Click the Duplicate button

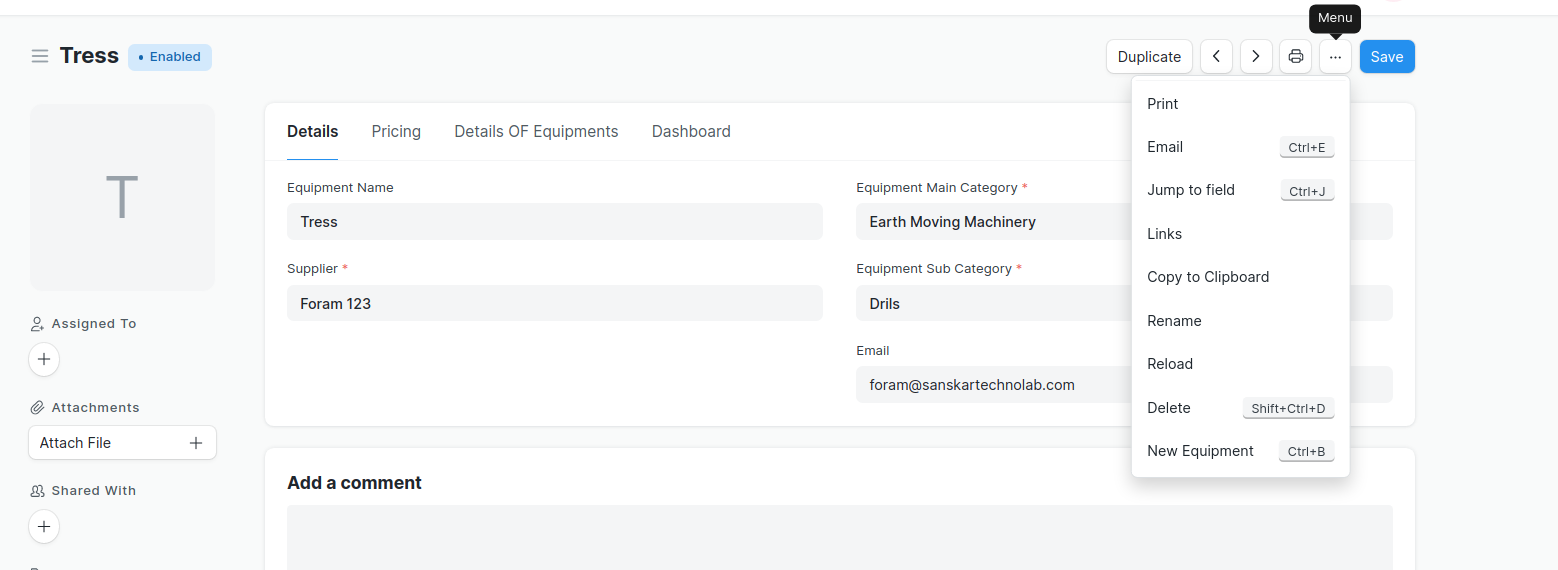click(x=1149, y=57)
